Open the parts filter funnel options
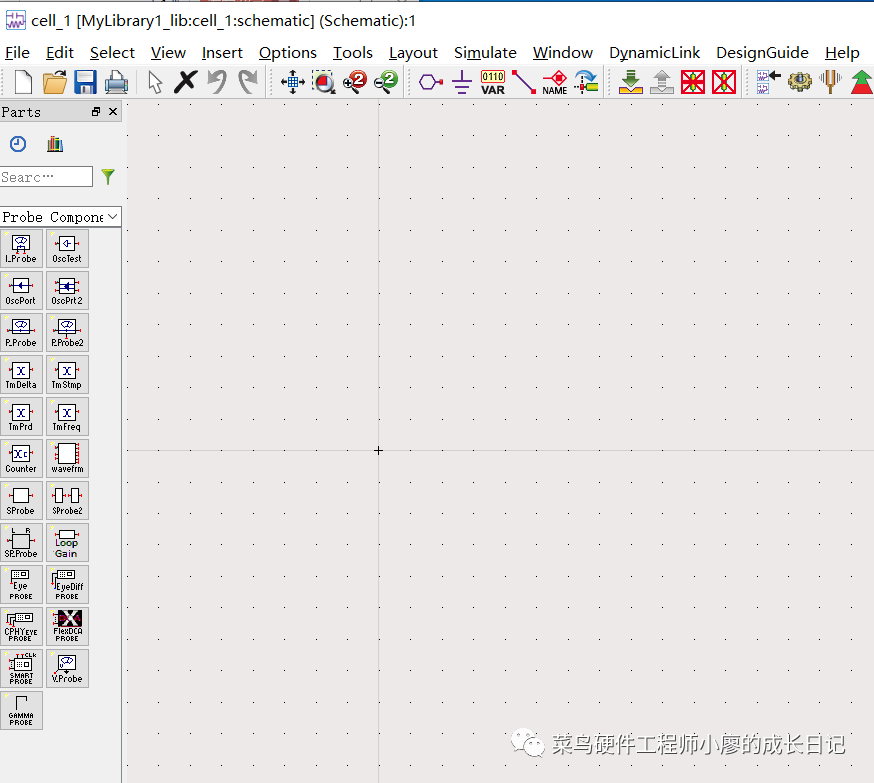This screenshot has height=783, width=874. [108, 177]
